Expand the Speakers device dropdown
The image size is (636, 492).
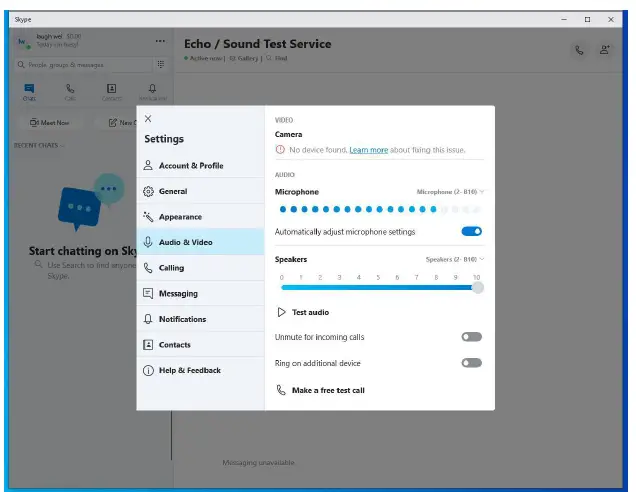click(x=454, y=259)
